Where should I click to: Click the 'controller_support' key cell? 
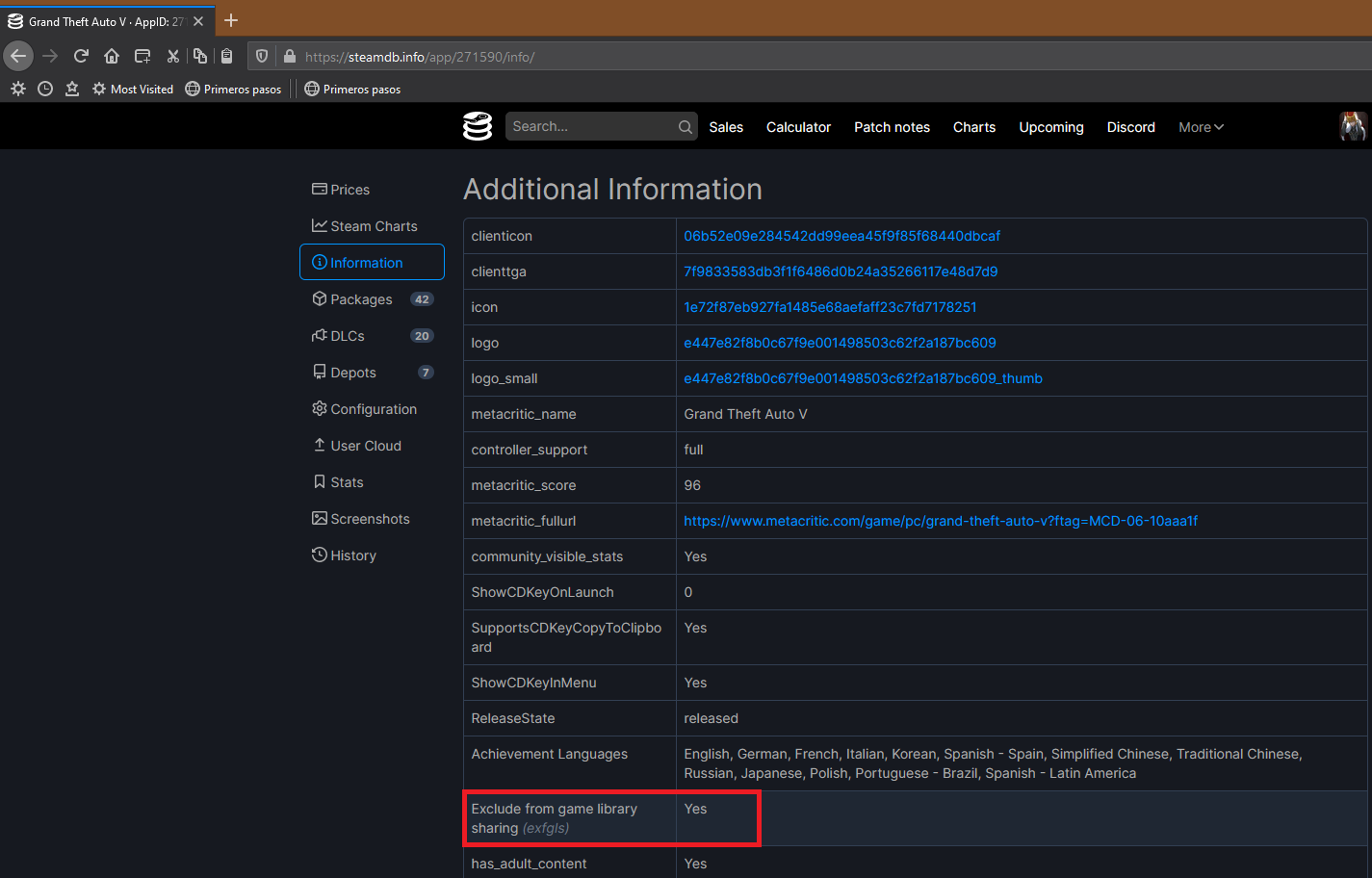pyautogui.click(x=570, y=450)
